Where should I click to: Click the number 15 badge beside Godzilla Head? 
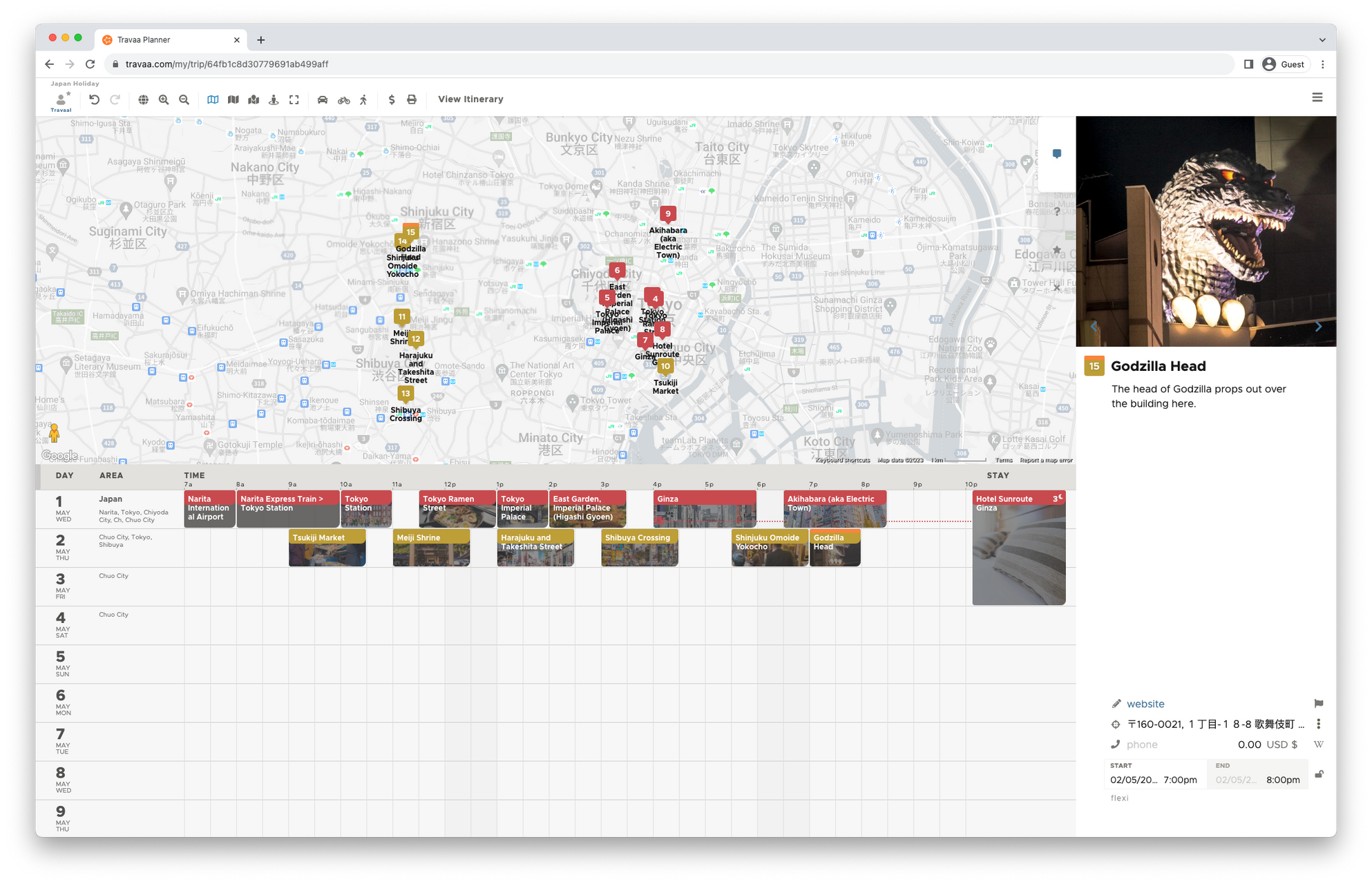[x=1094, y=366]
